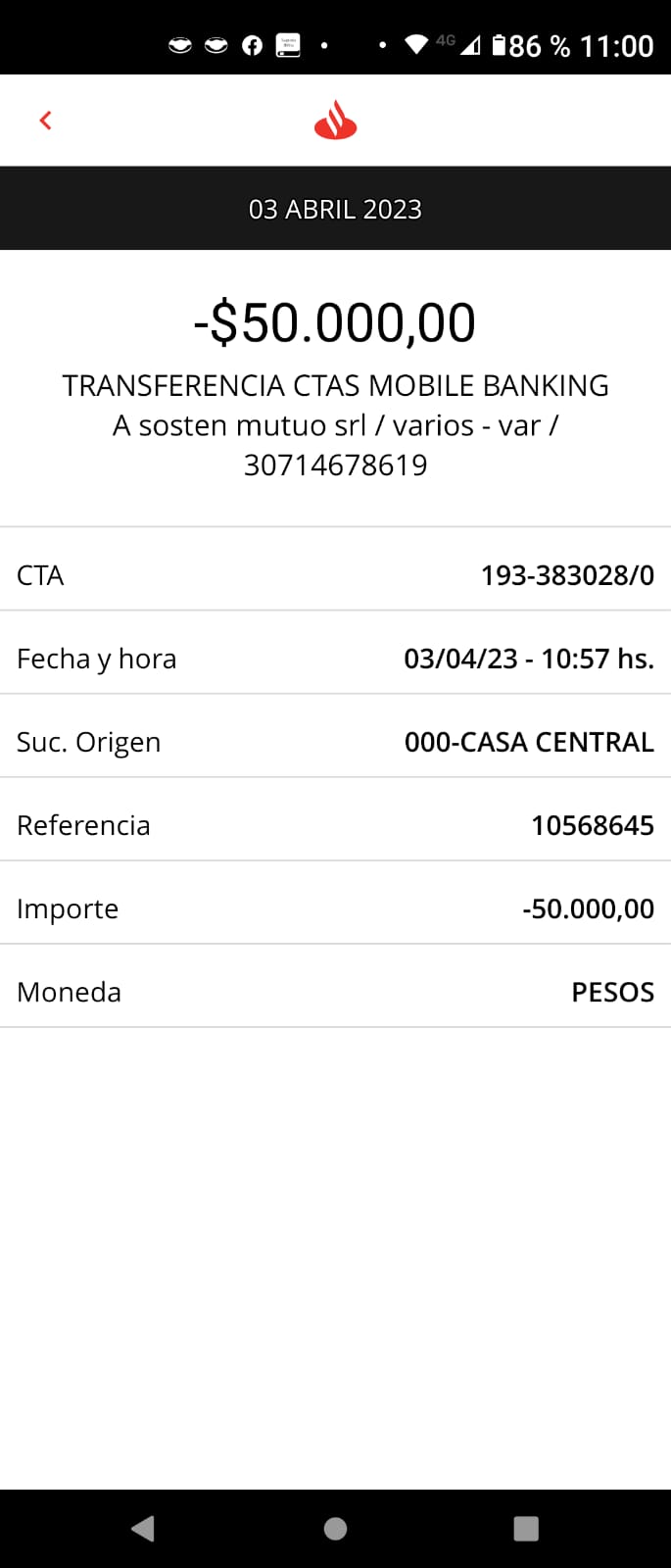Tap the 4G signal strength icon
Image resolution: width=671 pixels, height=1568 pixels.
point(469,45)
